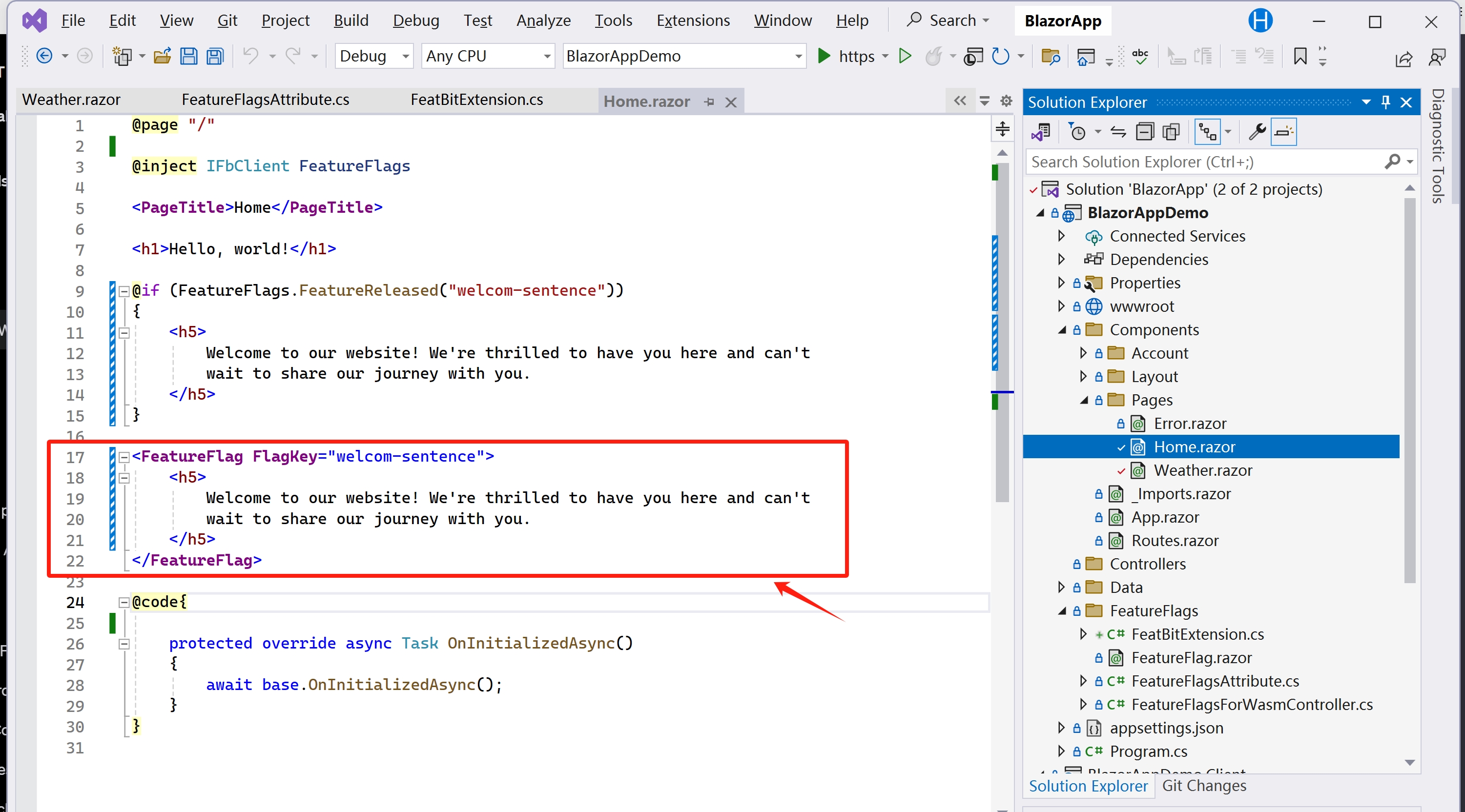
Task: Click the Restart blue circular arrow icon
Action: pos(1000,56)
